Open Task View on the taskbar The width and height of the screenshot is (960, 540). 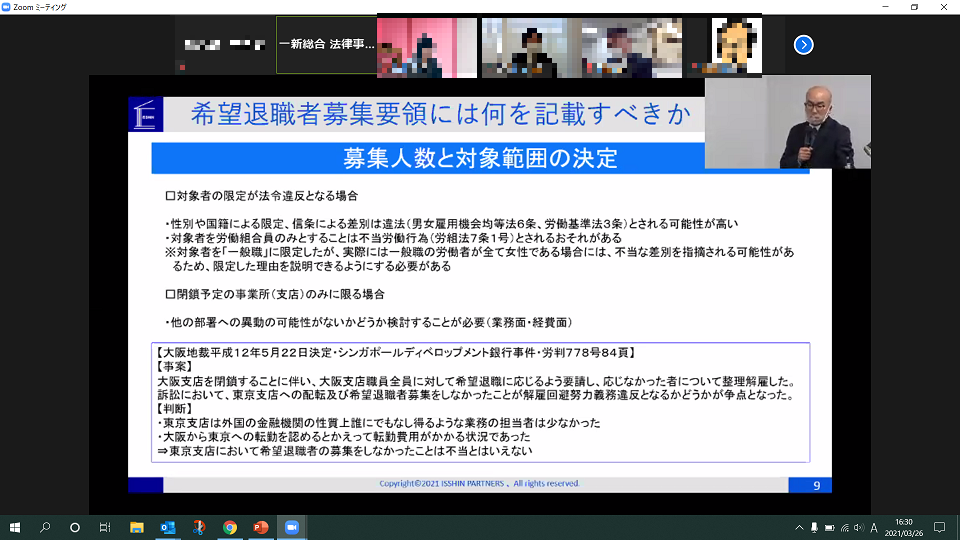click(105, 527)
